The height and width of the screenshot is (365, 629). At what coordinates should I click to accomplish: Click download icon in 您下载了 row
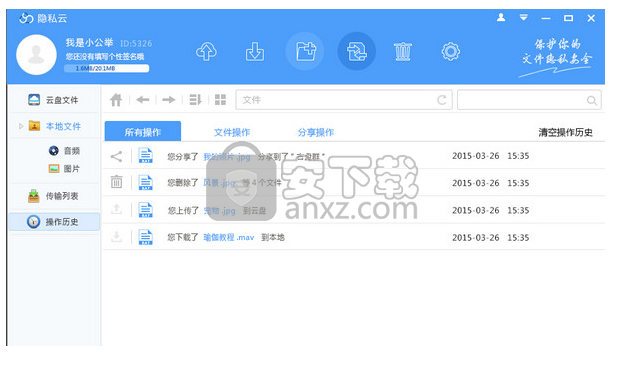pyautogui.click(x=116, y=237)
